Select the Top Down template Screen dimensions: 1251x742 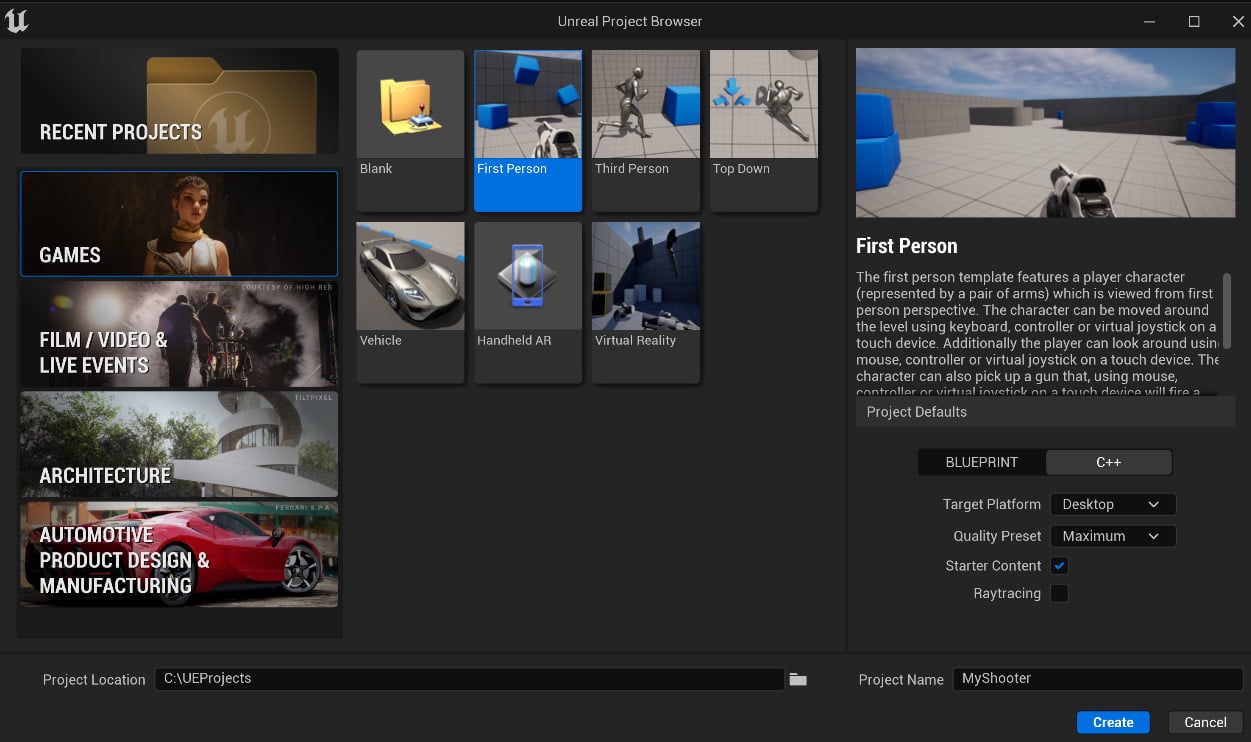[x=764, y=130]
